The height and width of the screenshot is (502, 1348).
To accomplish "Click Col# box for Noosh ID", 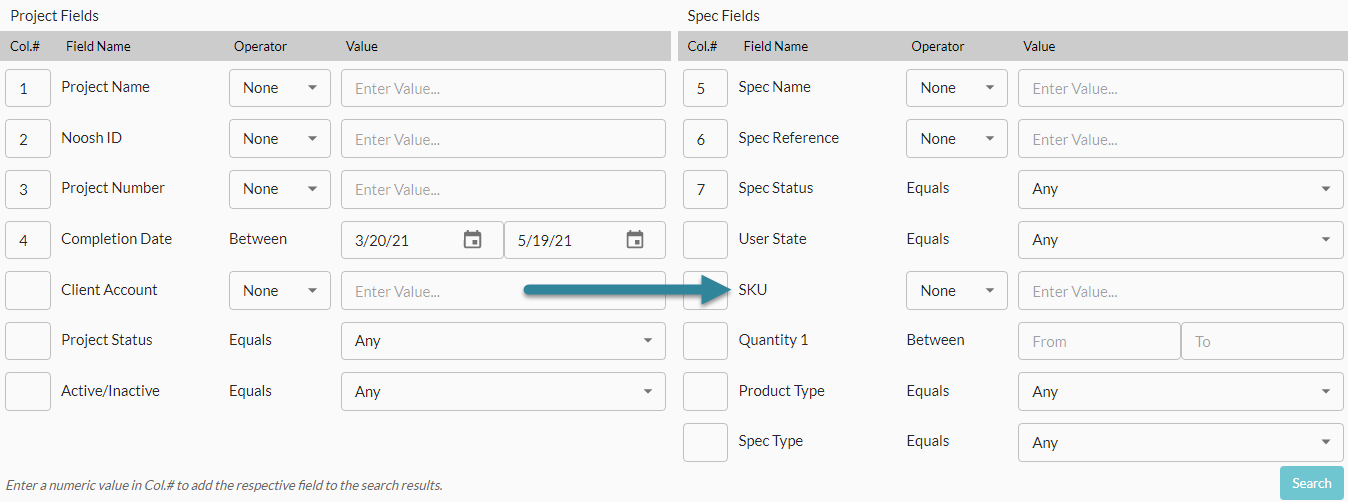I will point(28,139).
